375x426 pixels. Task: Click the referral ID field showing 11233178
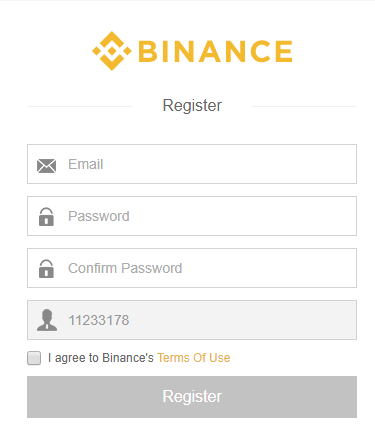192,320
